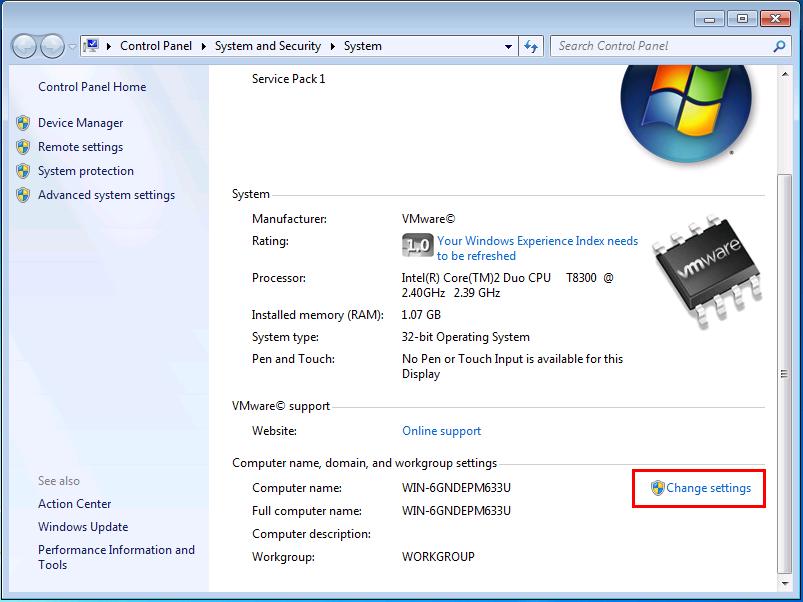Click the Refresh button
This screenshot has width=803, height=602.
pos(531,47)
